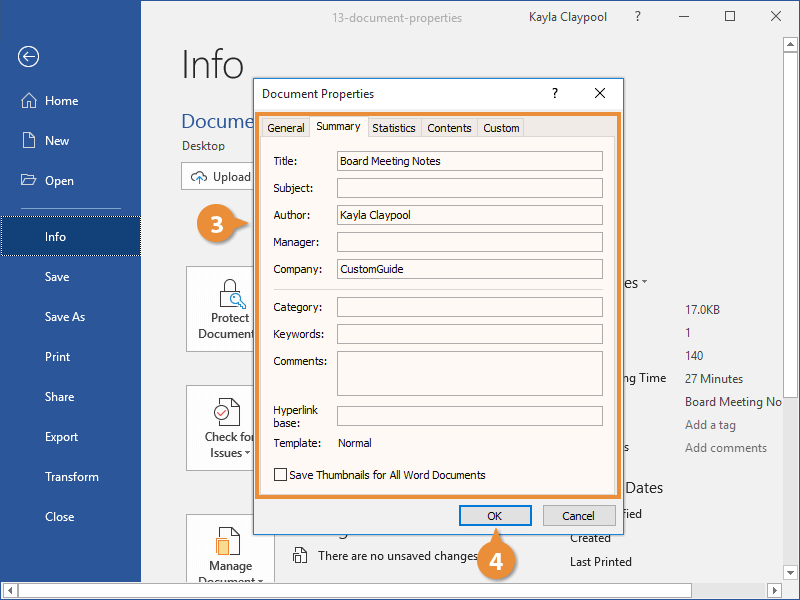Check Save Thumbnails for All Word Documents
This screenshot has width=800, height=600.
pyautogui.click(x=281, y=476)
